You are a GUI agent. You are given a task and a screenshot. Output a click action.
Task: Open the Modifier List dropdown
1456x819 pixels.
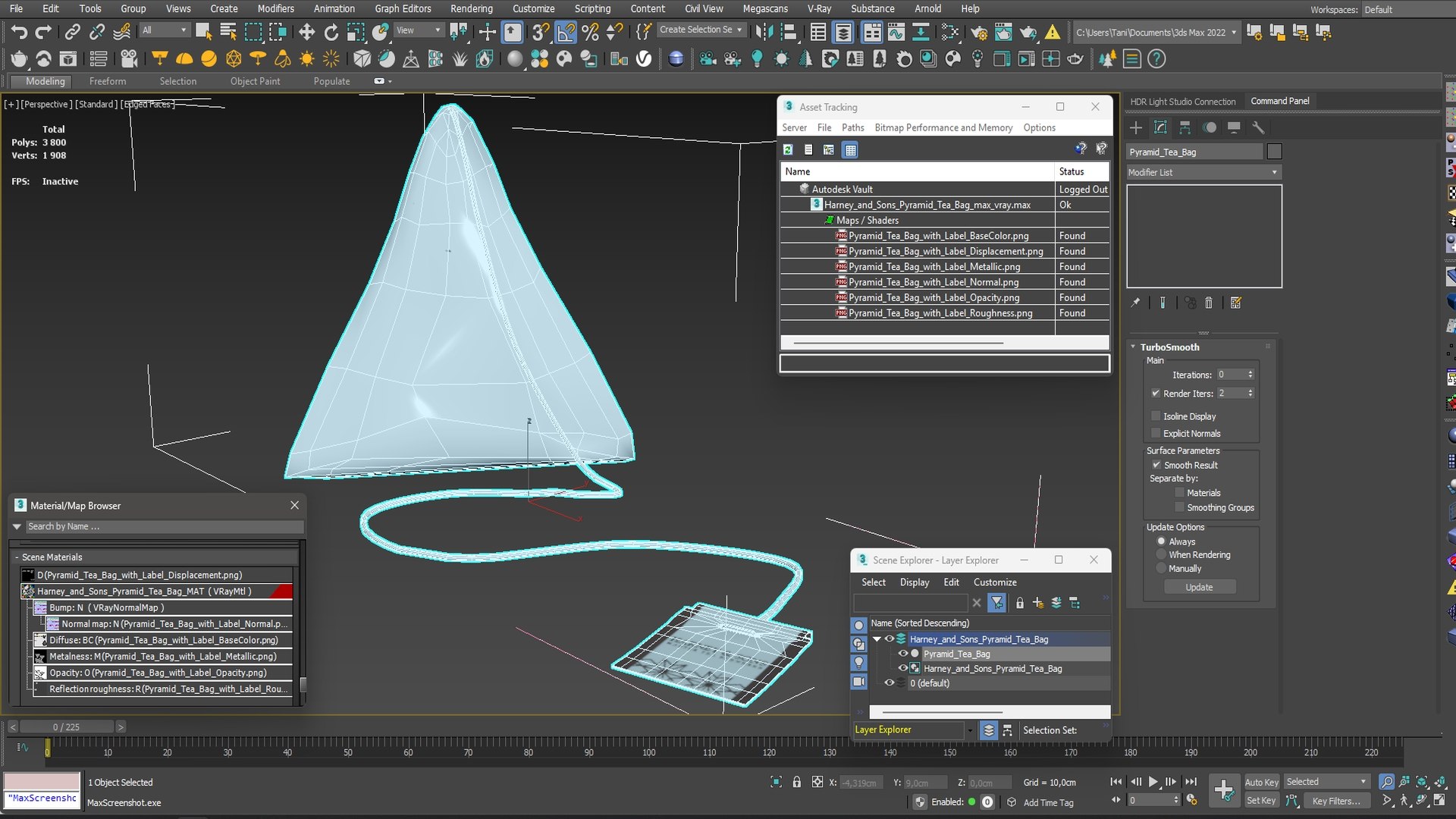click(1203, 173)
